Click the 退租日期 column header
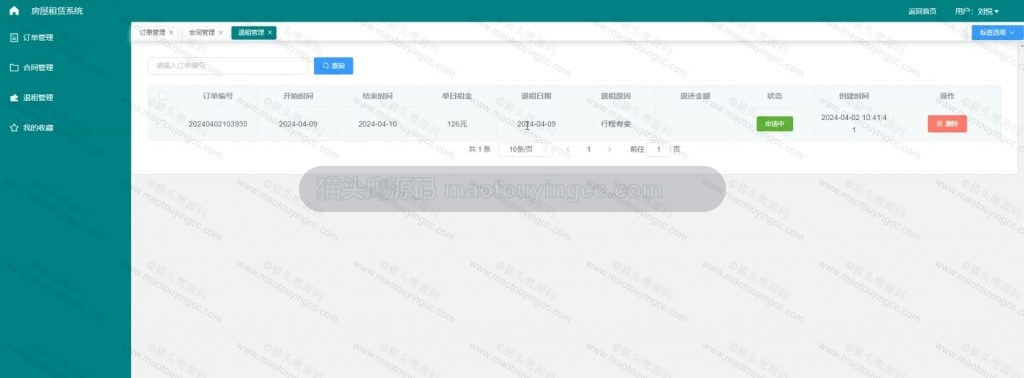 point(536,96)
